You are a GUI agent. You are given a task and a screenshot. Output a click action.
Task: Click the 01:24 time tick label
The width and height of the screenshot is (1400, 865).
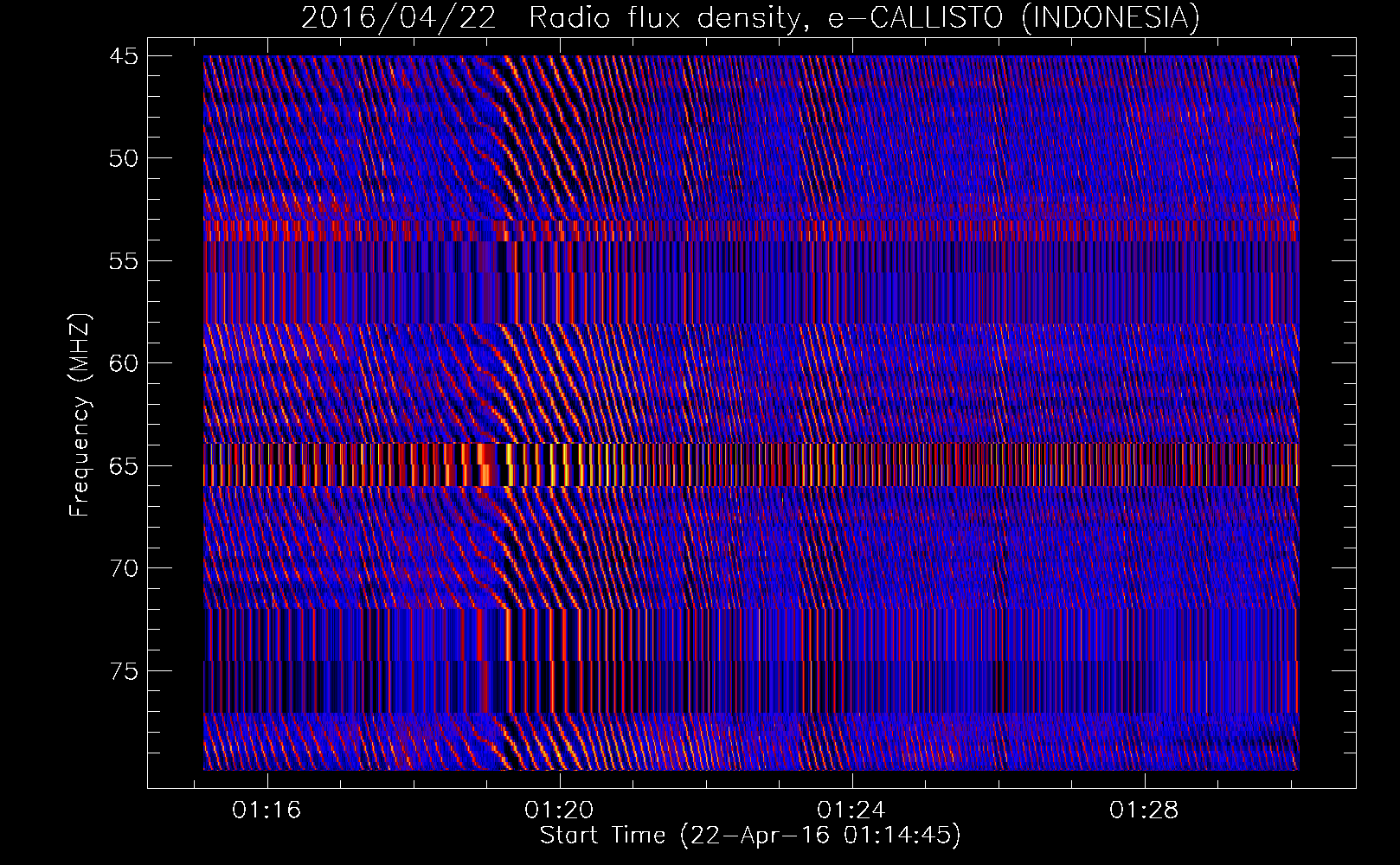(851, 810)
